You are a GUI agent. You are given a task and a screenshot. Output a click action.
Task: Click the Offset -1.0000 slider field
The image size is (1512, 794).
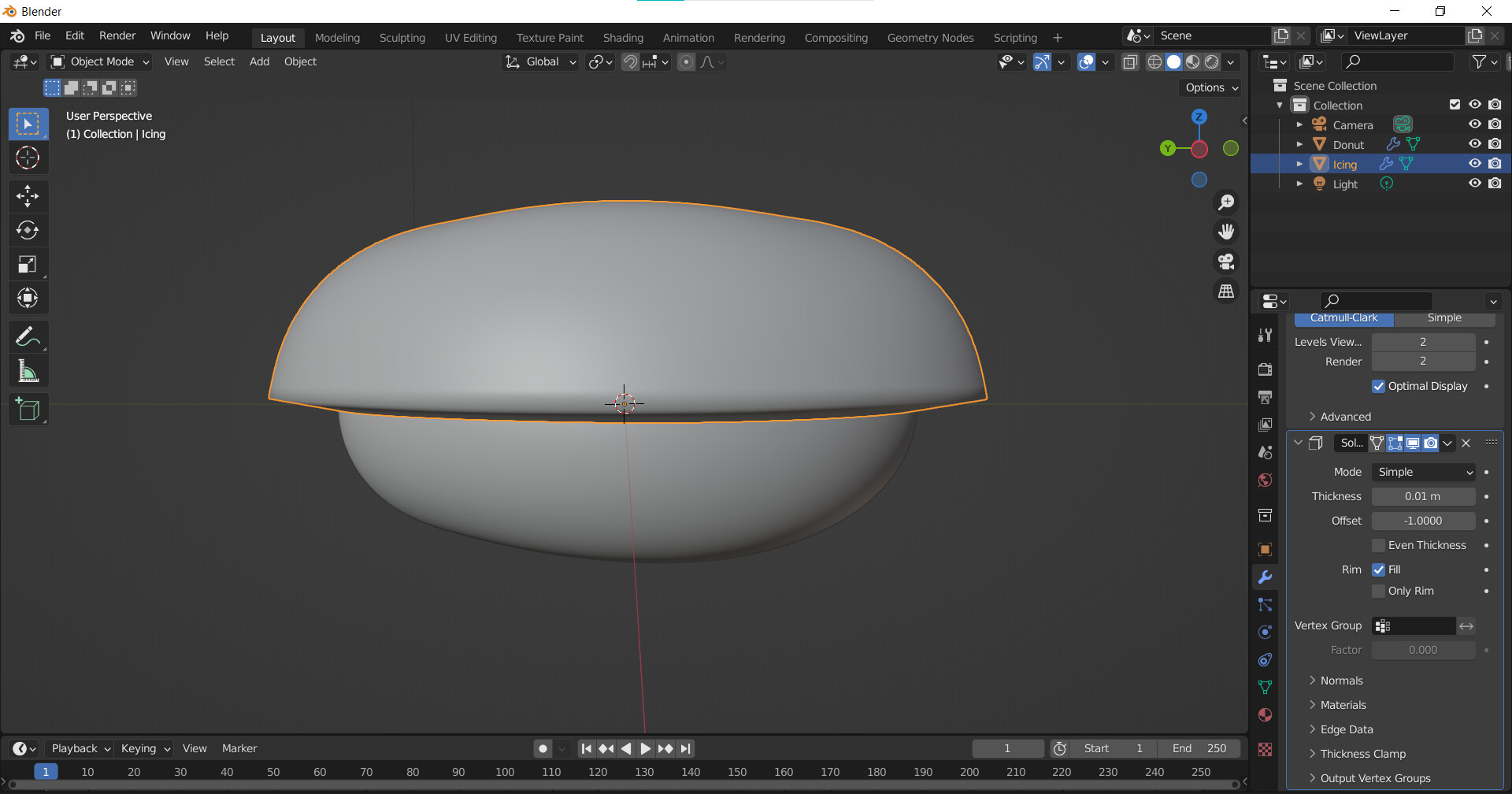pyautogui.click(x=1423, y=521)
